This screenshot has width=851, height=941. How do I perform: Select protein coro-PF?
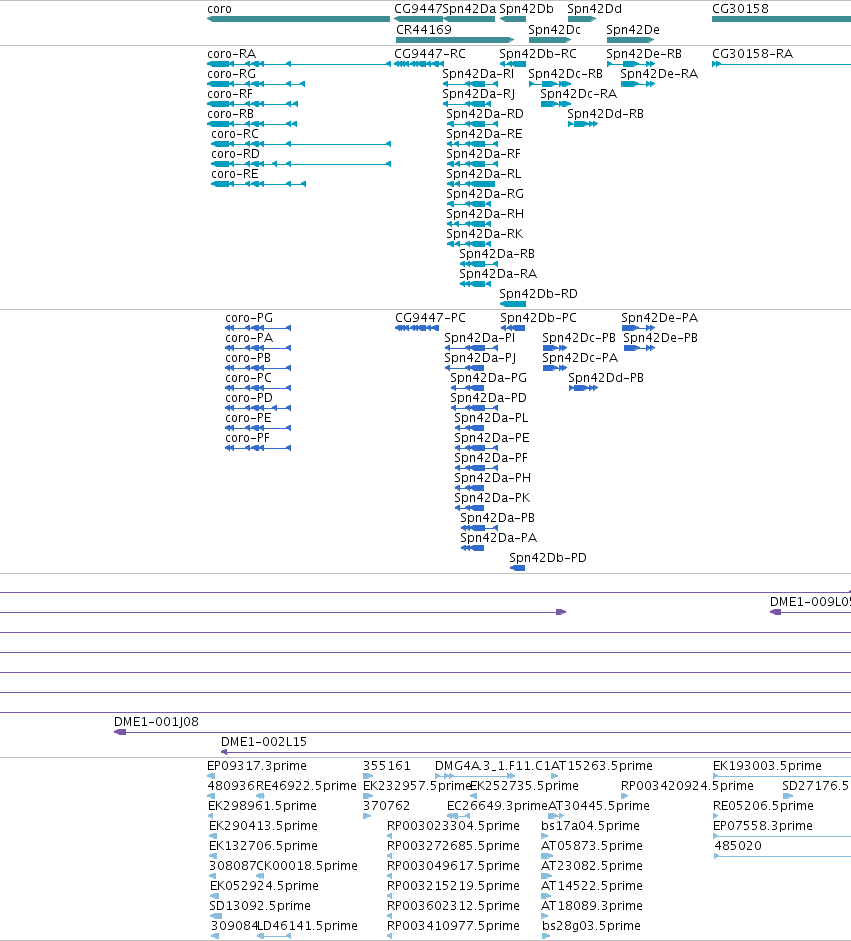coord(247,438)
